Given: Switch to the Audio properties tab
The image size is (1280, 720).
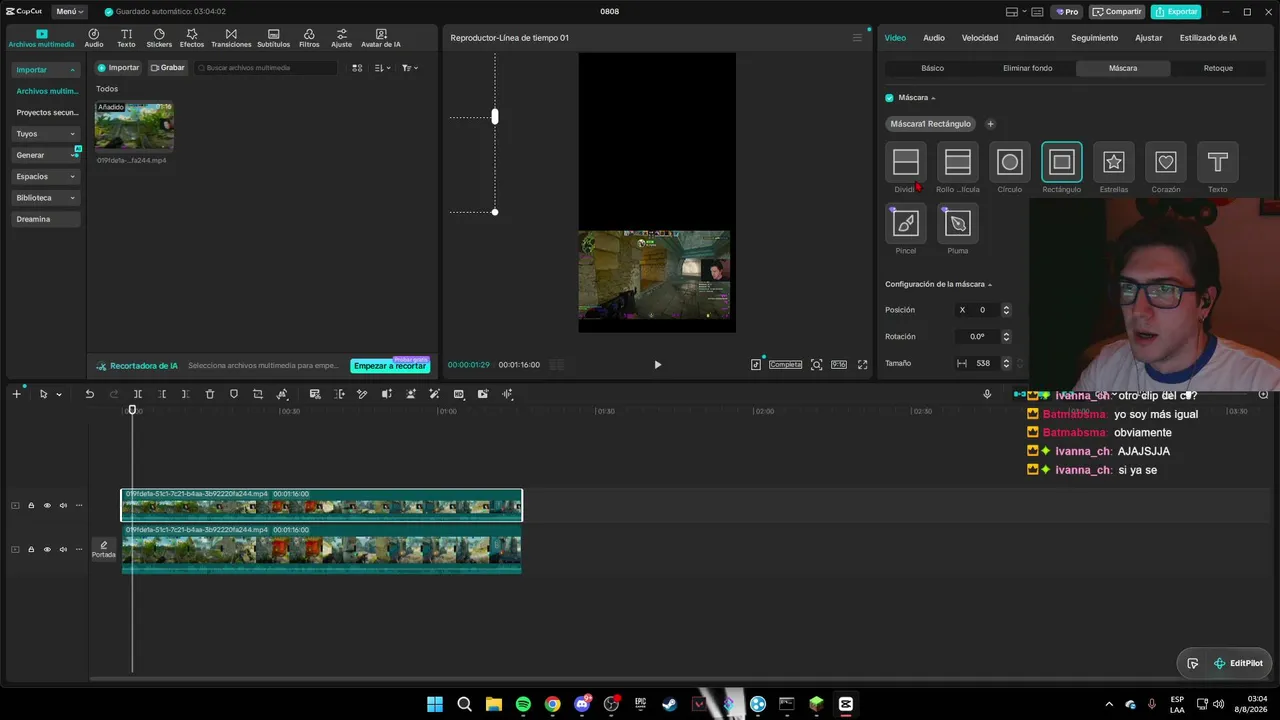Looking at the screenshot, I should click(934, 38).
